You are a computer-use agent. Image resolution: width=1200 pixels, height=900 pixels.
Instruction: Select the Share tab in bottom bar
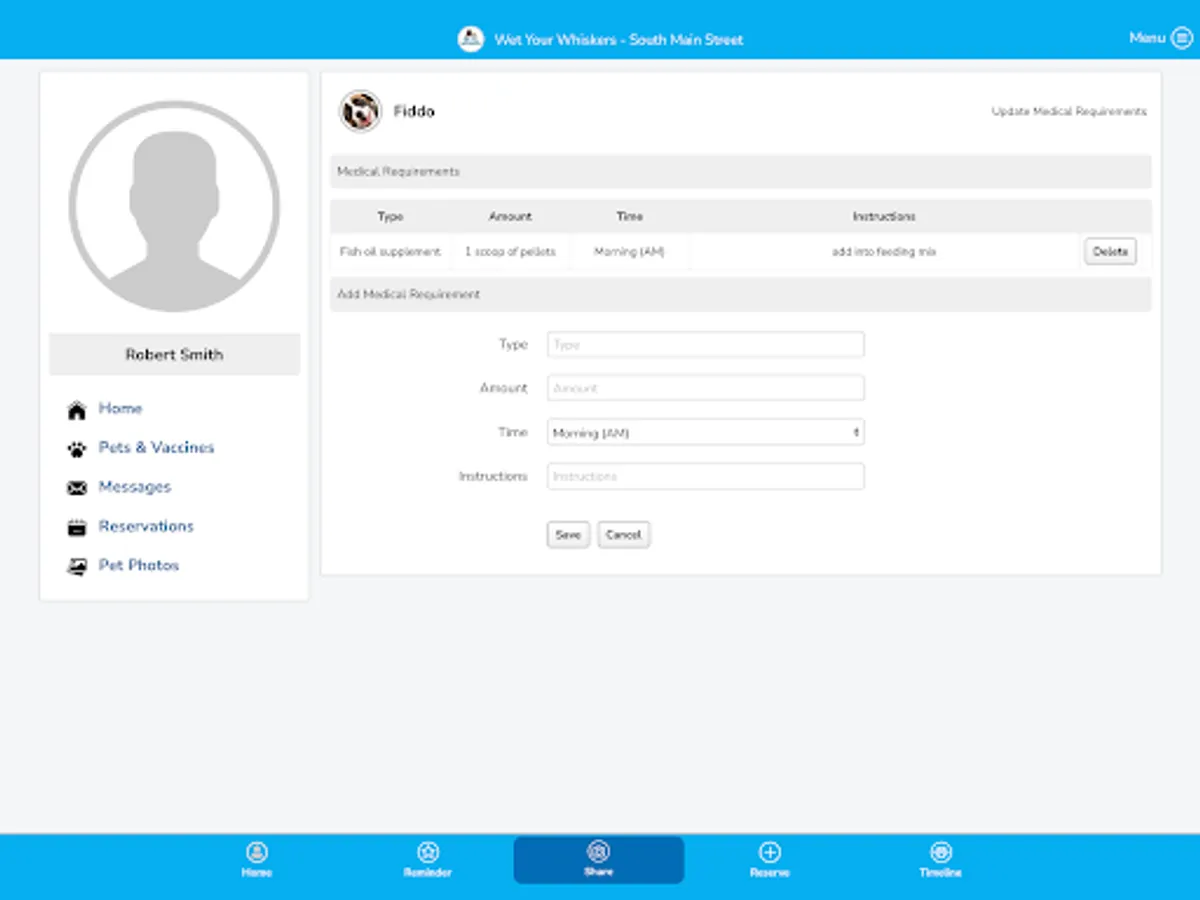tap(598, 860)
